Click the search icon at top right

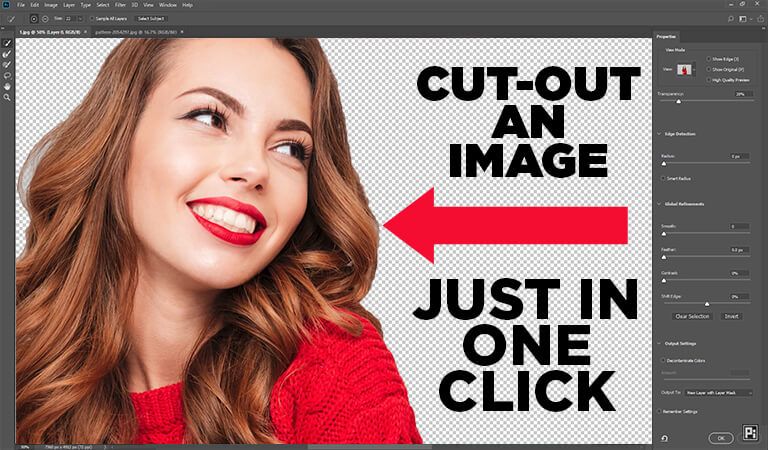(730, 19)
